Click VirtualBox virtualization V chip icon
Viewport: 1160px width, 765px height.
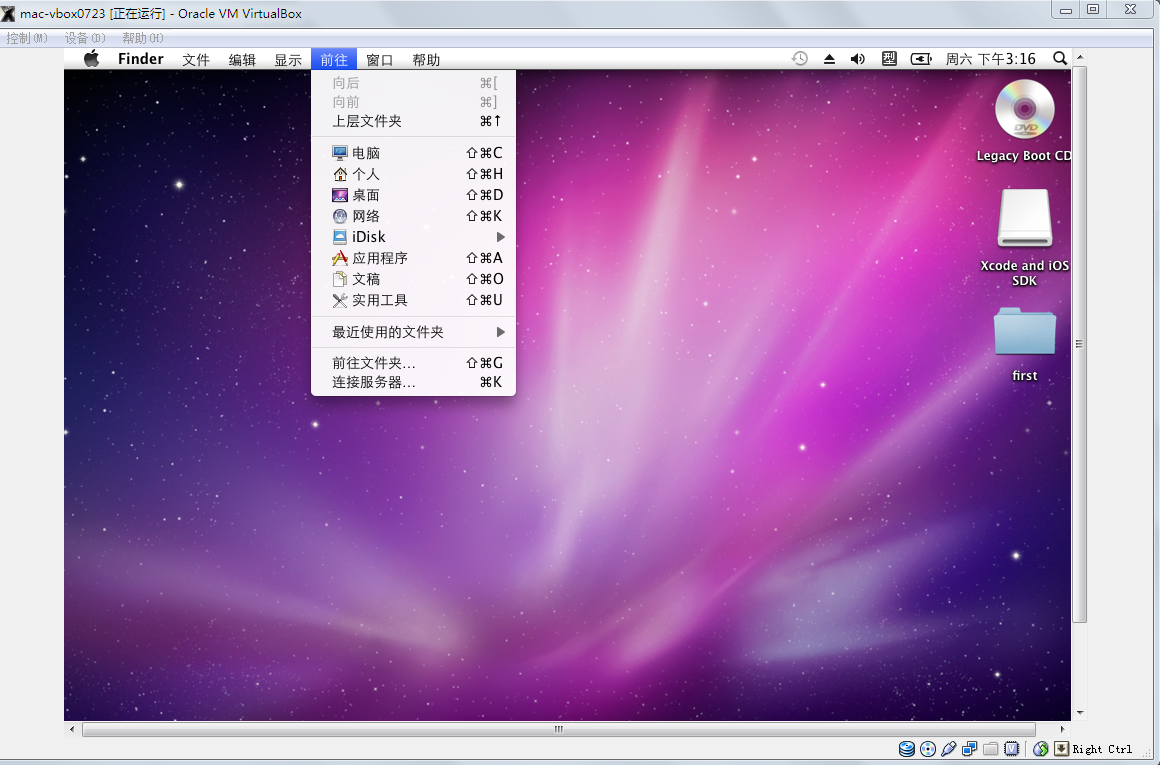pyautogui.click(x=1011, y=749)
